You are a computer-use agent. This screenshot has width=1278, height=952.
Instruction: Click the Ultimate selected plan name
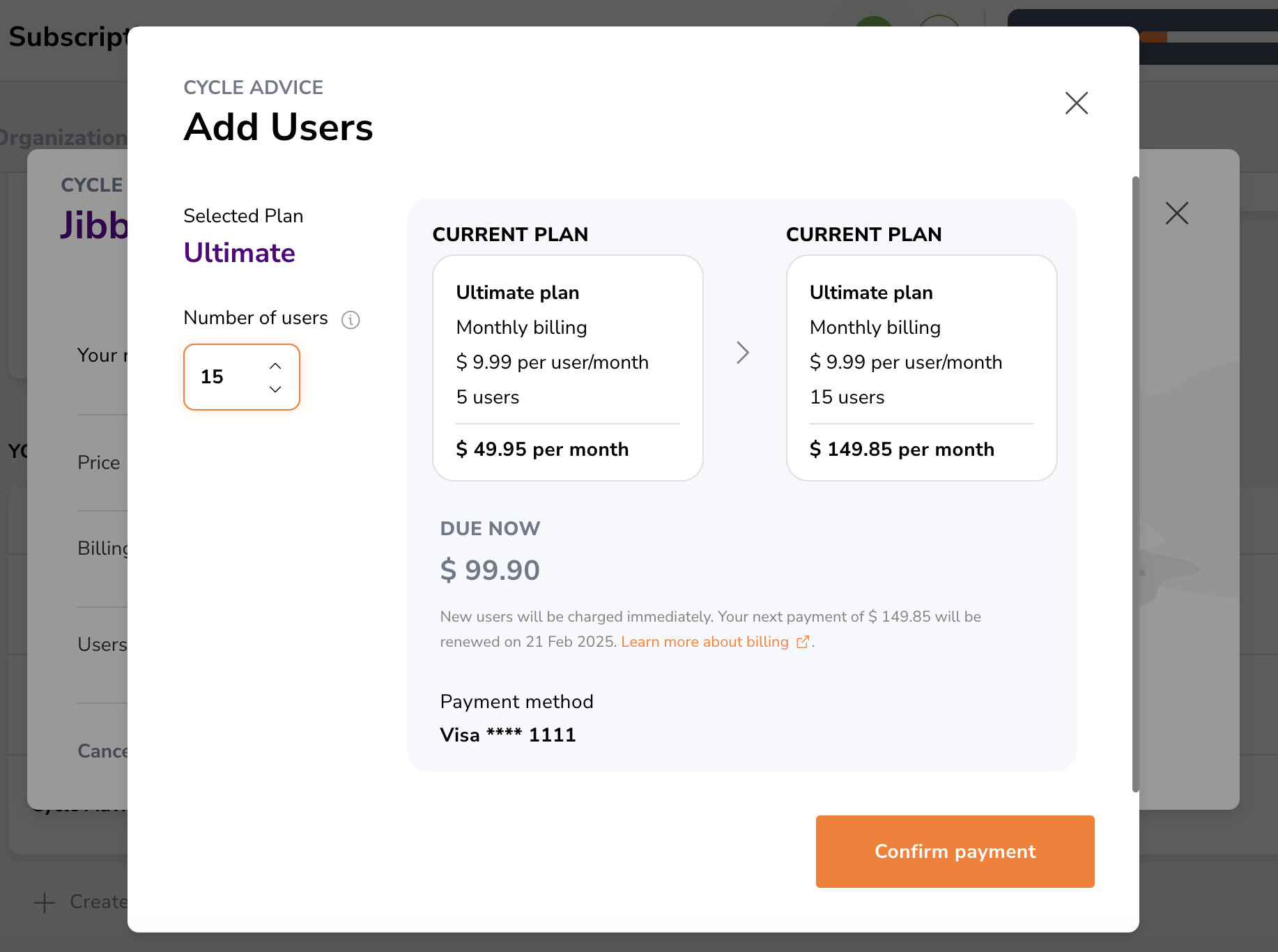tap(240, 253)
